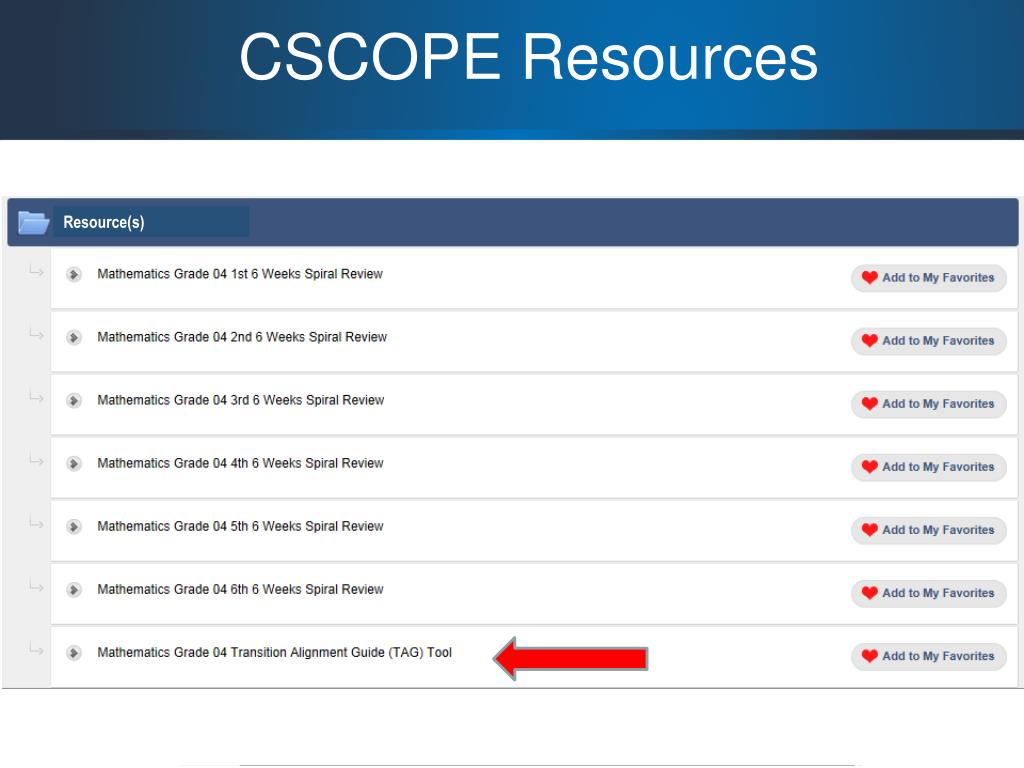Open Mathematics Grade 04 1st 6 Weeks Spiral Review

coord(240,274)
